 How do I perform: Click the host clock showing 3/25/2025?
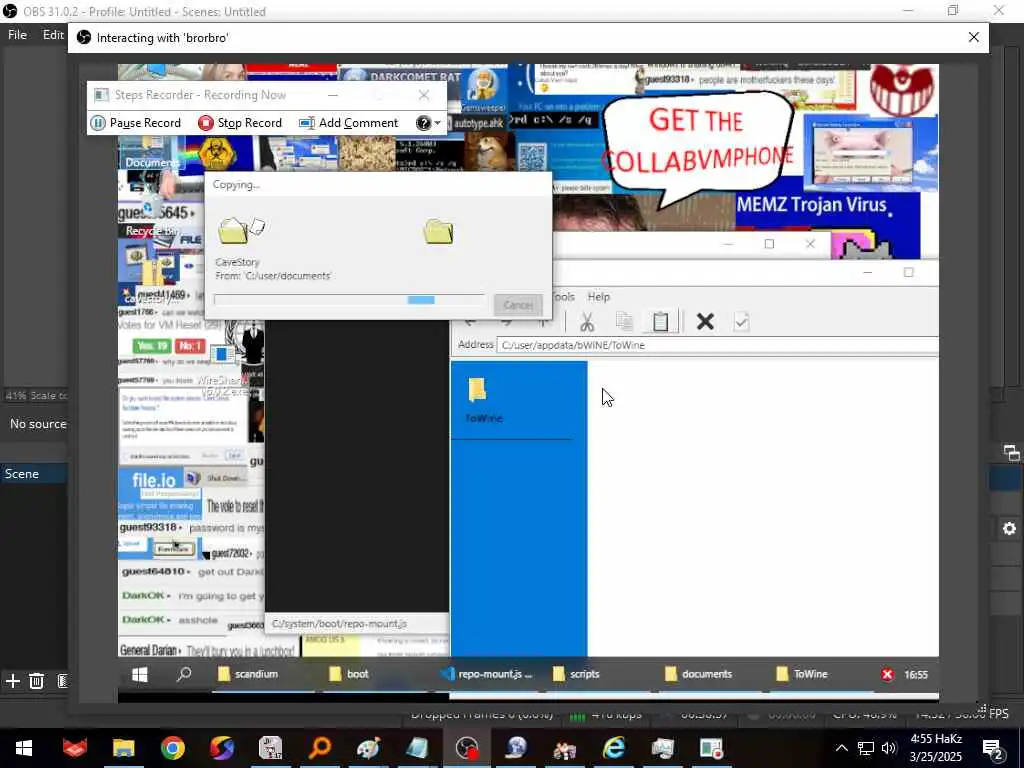click(936, 748)
